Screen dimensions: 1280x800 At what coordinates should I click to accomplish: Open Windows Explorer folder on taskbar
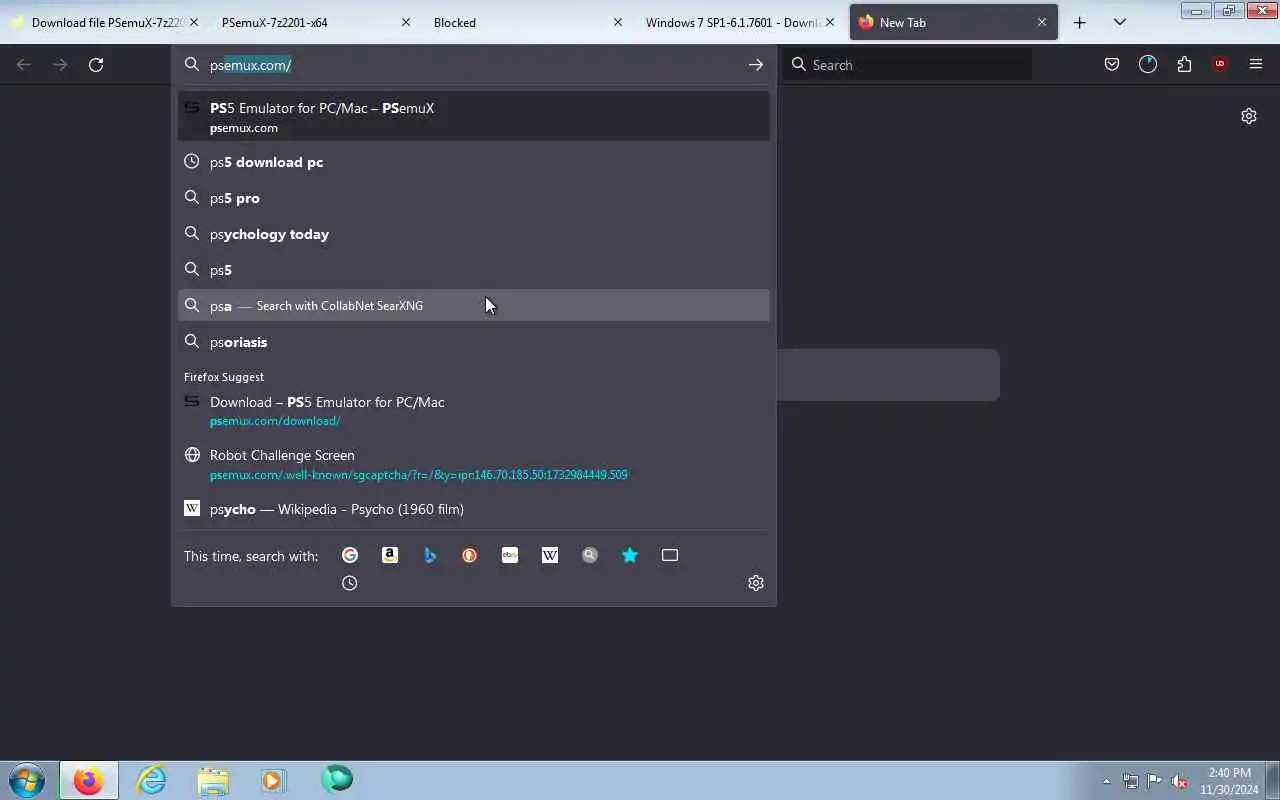pos(213,780)
